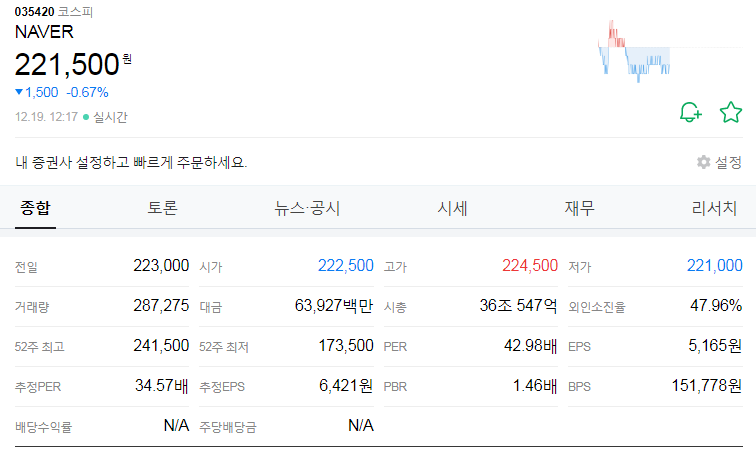The width and height of the screenshot is (756, 453).
Task: Click low price 221,000
Action: 715,266
